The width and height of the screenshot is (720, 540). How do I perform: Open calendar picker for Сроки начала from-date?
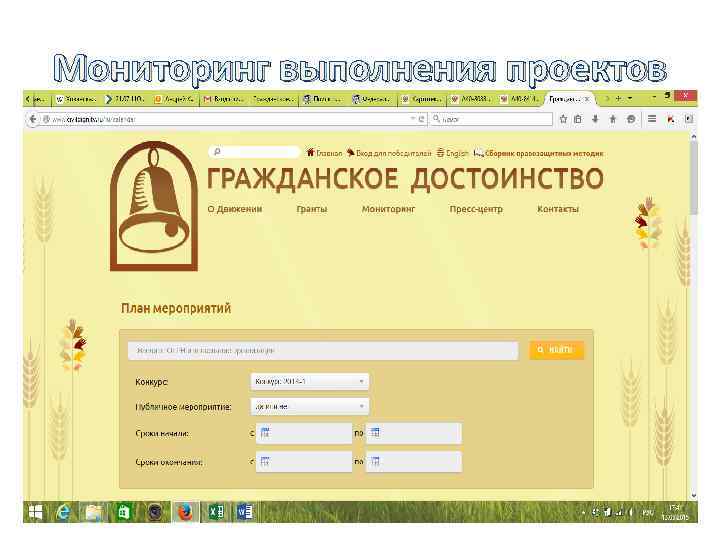[265, 433]
